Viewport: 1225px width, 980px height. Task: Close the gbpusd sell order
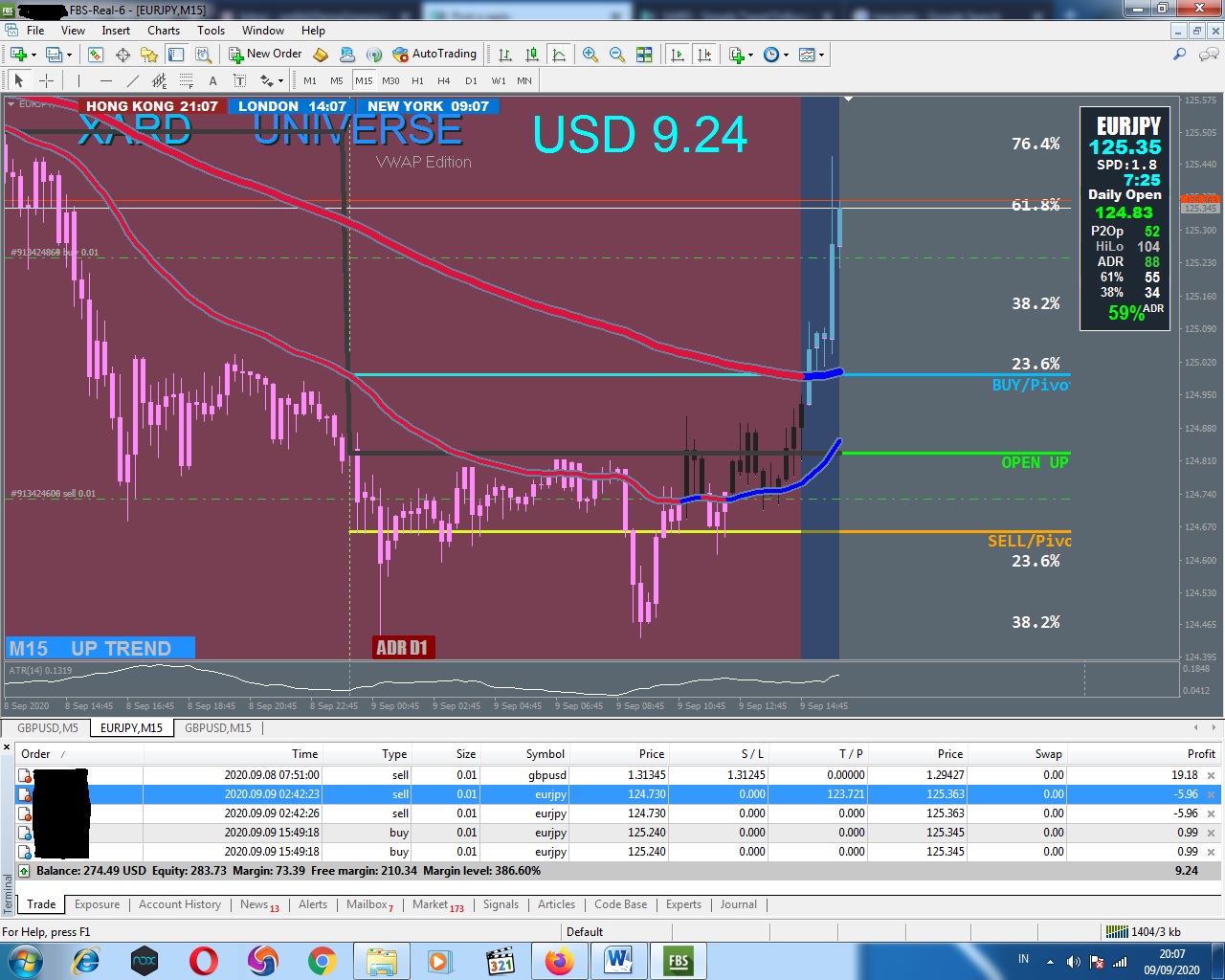point(1211,775)
